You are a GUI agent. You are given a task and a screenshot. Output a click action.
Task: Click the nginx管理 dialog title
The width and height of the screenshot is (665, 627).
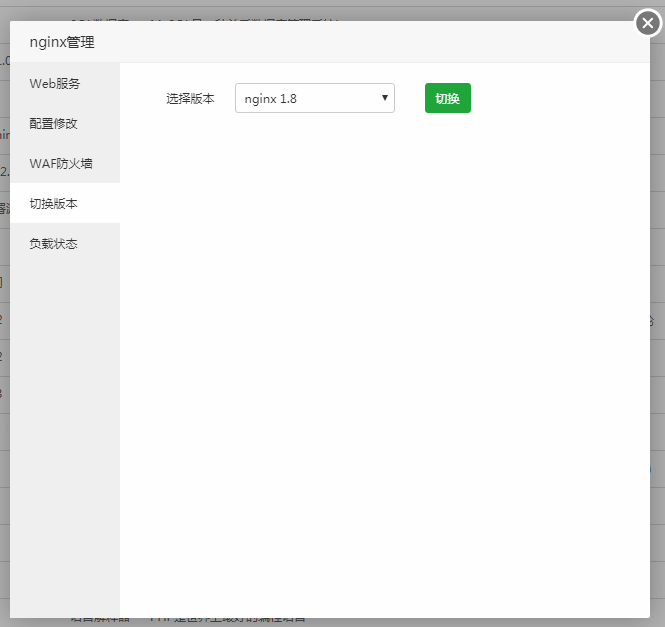tap(62, 43)
